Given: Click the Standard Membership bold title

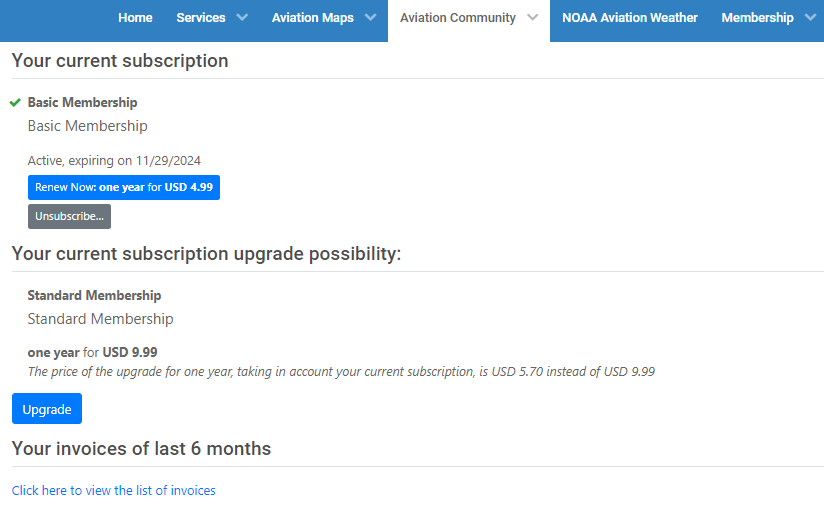Looking at the screenshot, I should pos(95,295).
